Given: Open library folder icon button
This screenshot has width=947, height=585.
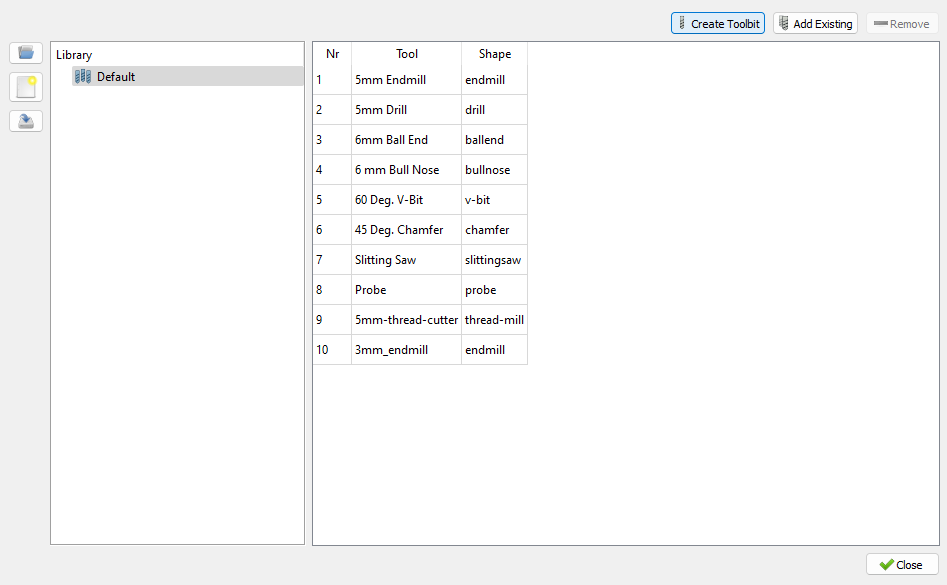Looking at the screenshot, I should 26,53.
